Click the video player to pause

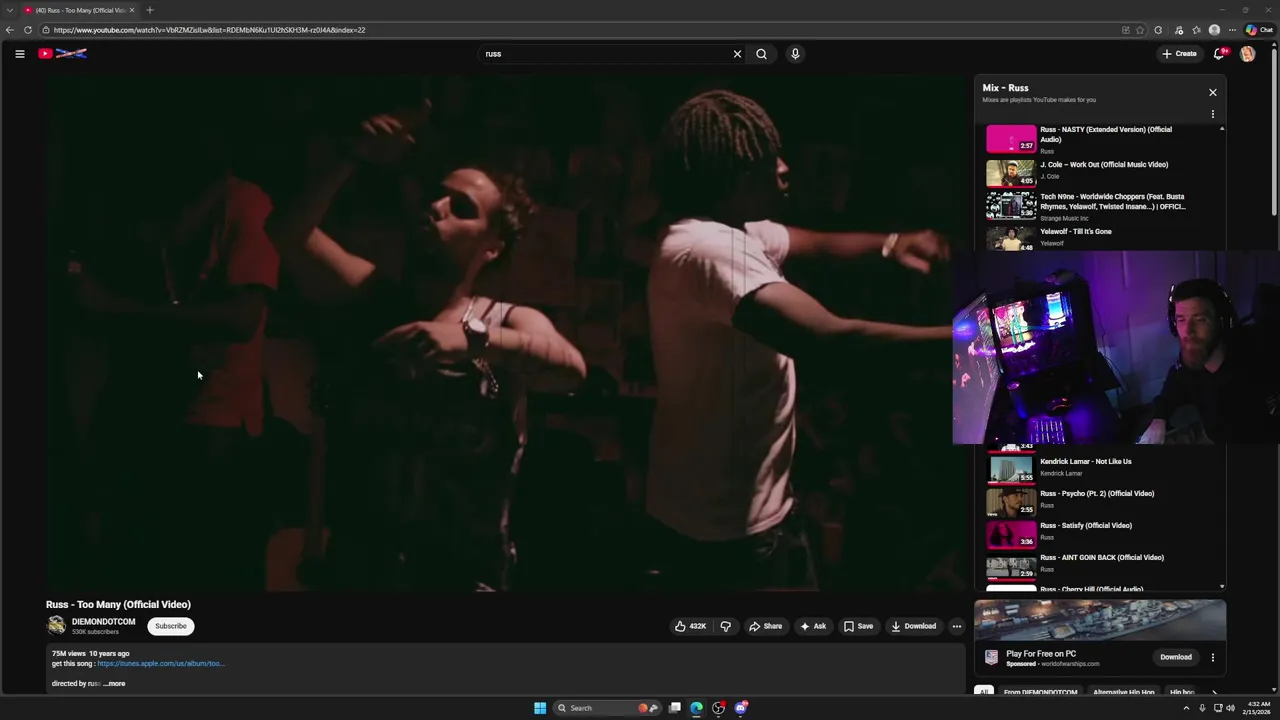(x=505, y=333)
